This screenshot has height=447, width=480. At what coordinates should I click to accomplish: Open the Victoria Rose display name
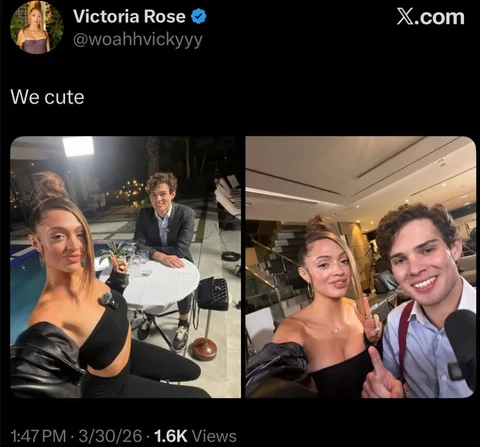pos(129,16)
